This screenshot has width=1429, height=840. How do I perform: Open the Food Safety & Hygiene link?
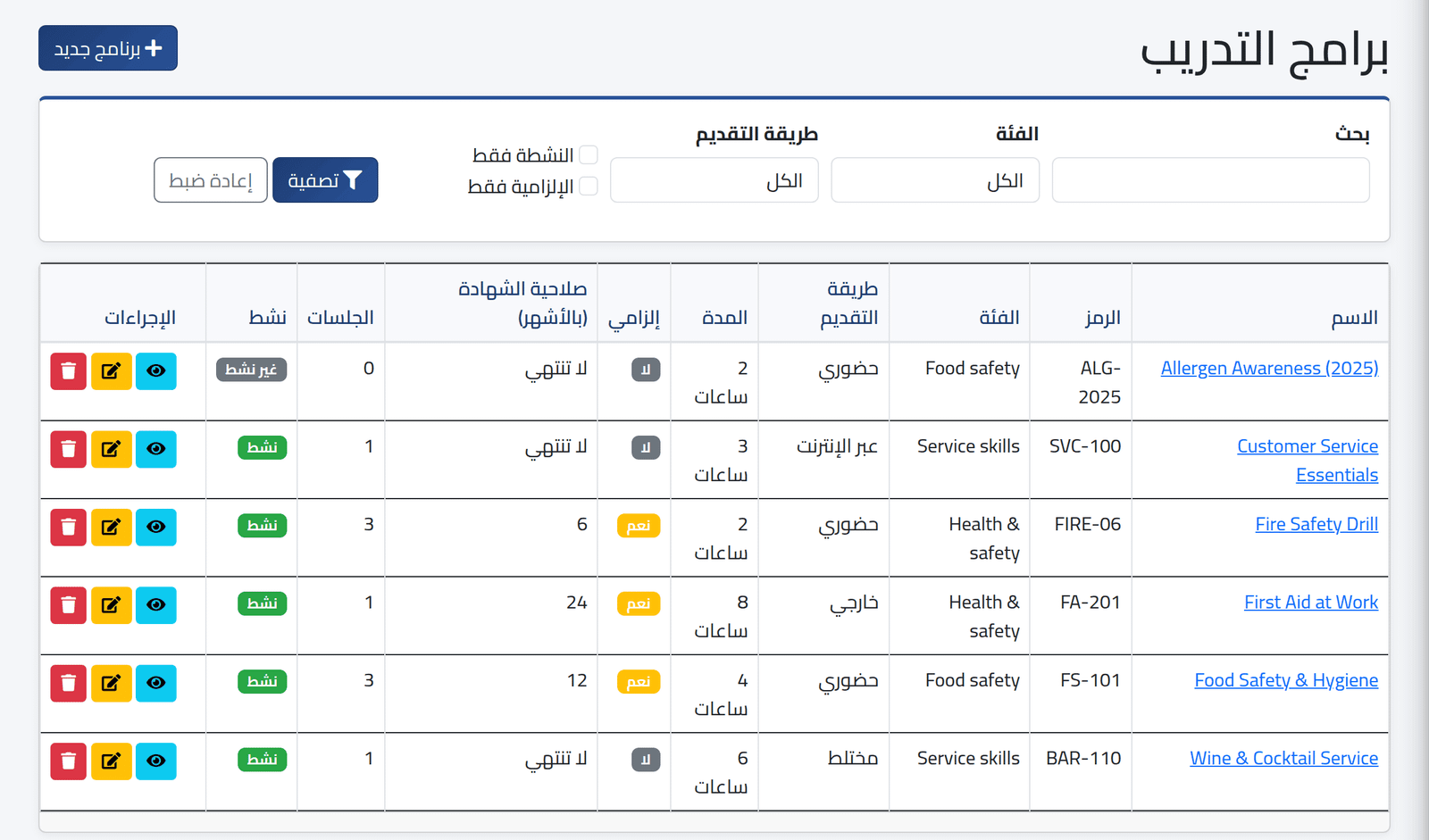tap(1286, 680)
